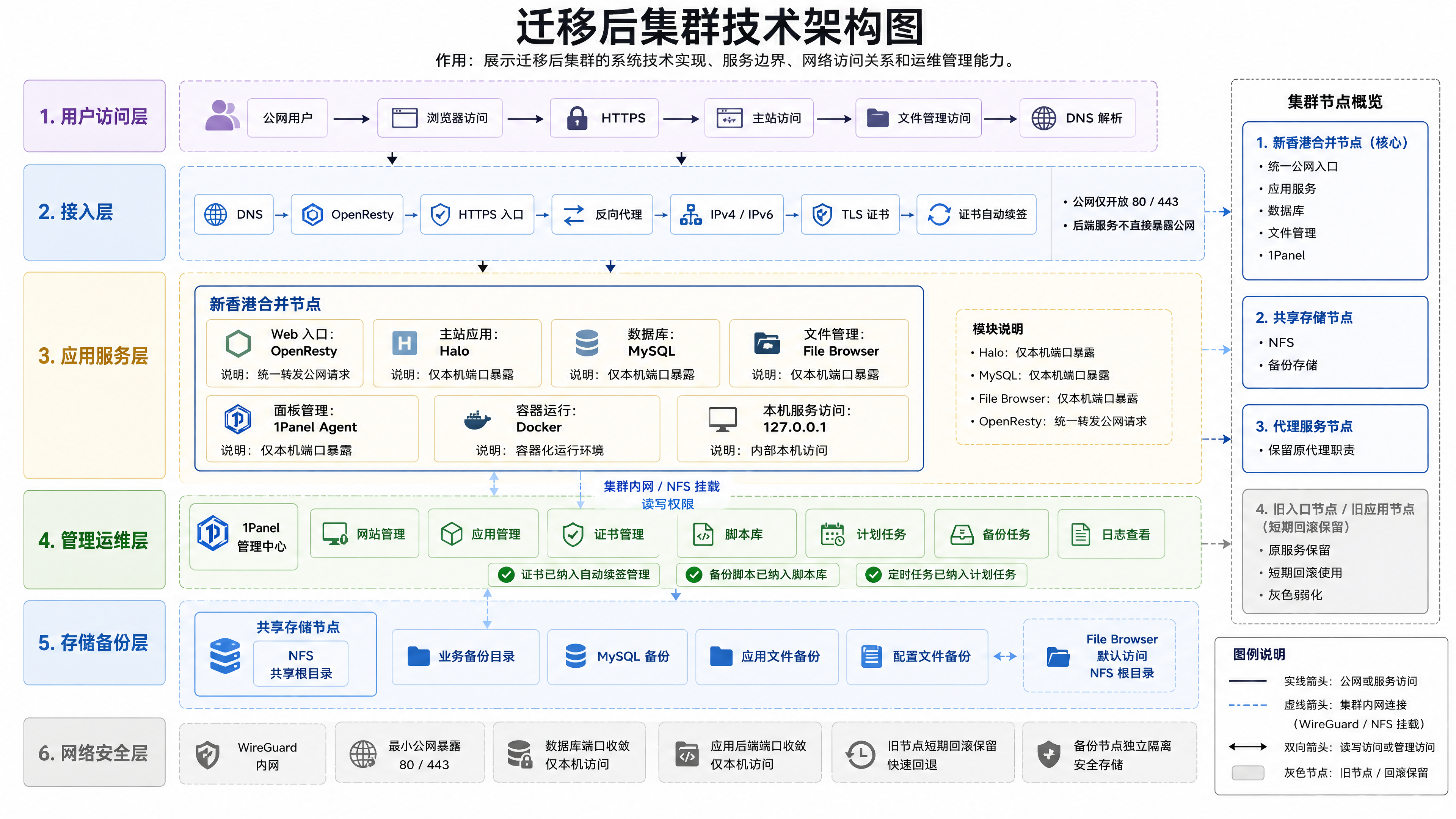Select the 应用文件备份 folder icon
1456x819 pixels.
[x=721, y=656]
